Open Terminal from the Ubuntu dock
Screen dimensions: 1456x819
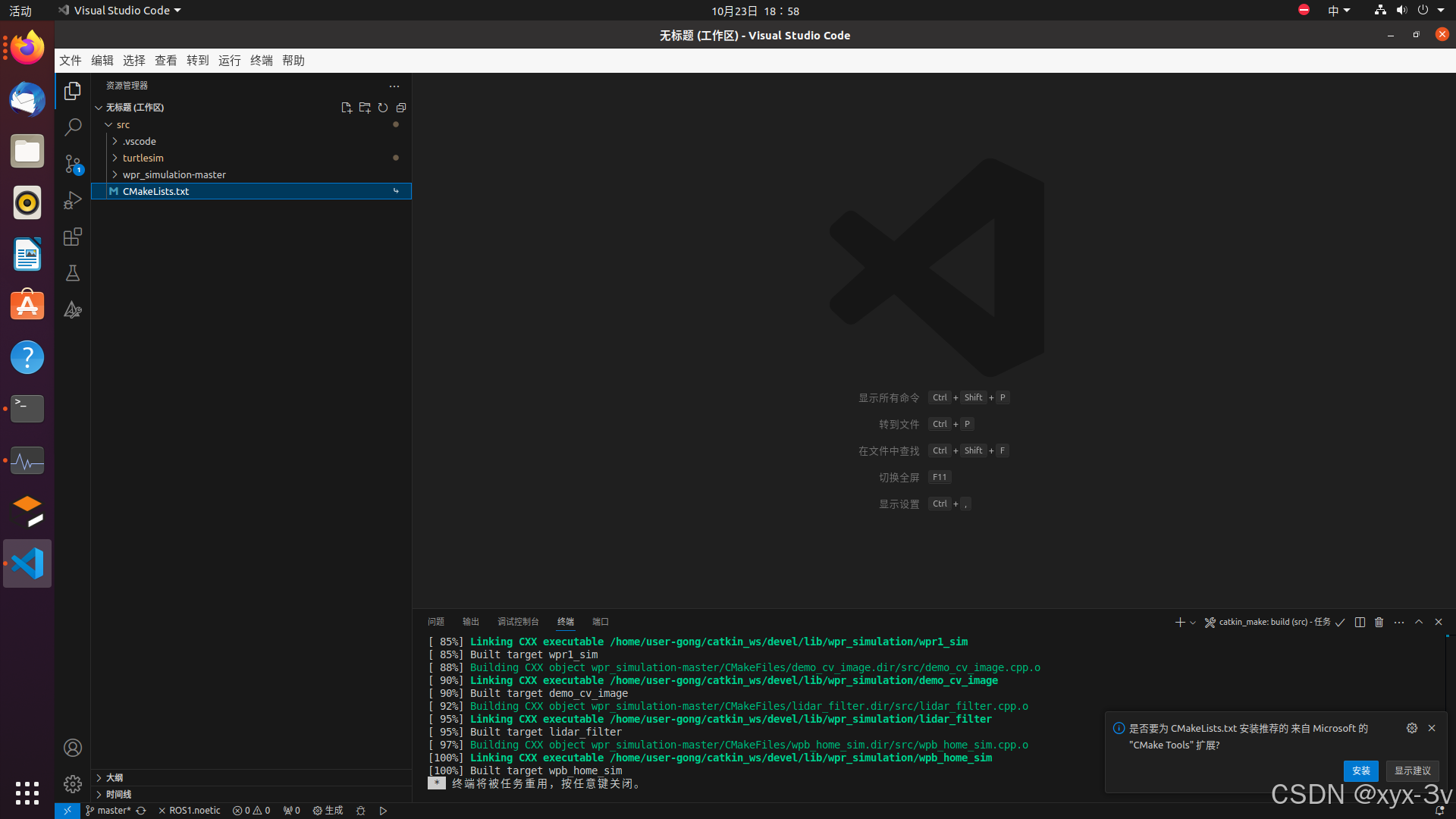click(x=27, y=409)
